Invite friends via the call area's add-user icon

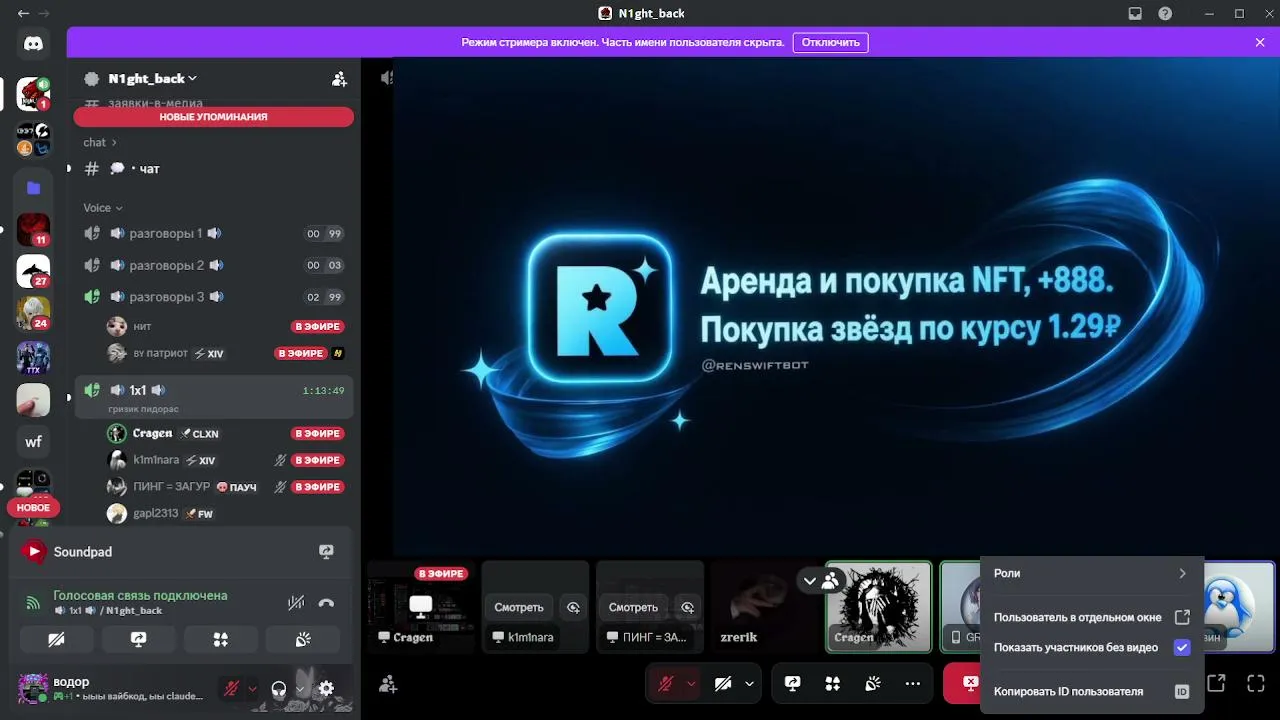[388, 684]
